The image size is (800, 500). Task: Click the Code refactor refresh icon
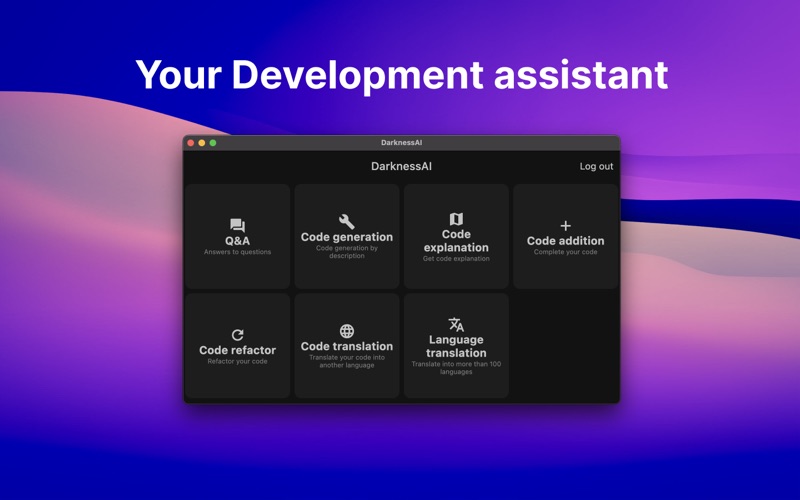237,335
